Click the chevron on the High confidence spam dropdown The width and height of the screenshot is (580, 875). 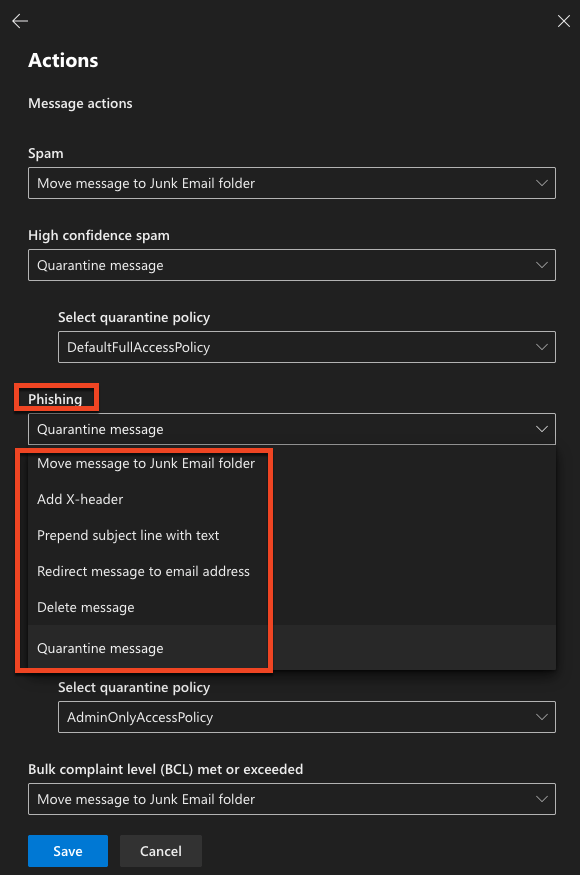[x=543, y=264]
